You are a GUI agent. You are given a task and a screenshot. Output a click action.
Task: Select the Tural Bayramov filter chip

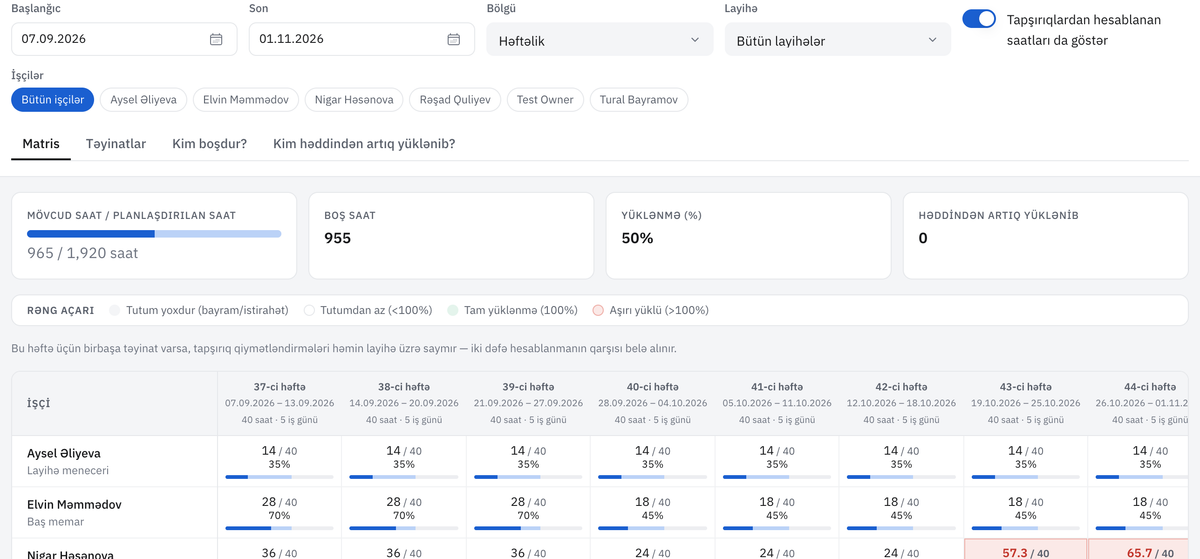(x=638, y=100)
